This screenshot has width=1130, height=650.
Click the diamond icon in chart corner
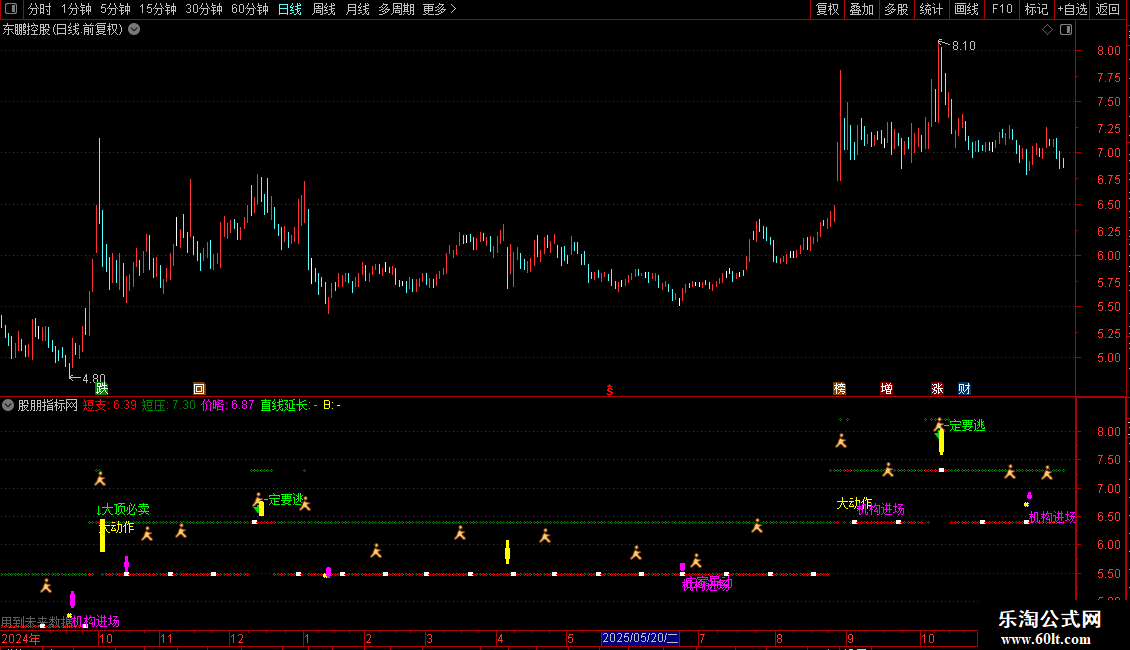click(x=1047, y=30)
